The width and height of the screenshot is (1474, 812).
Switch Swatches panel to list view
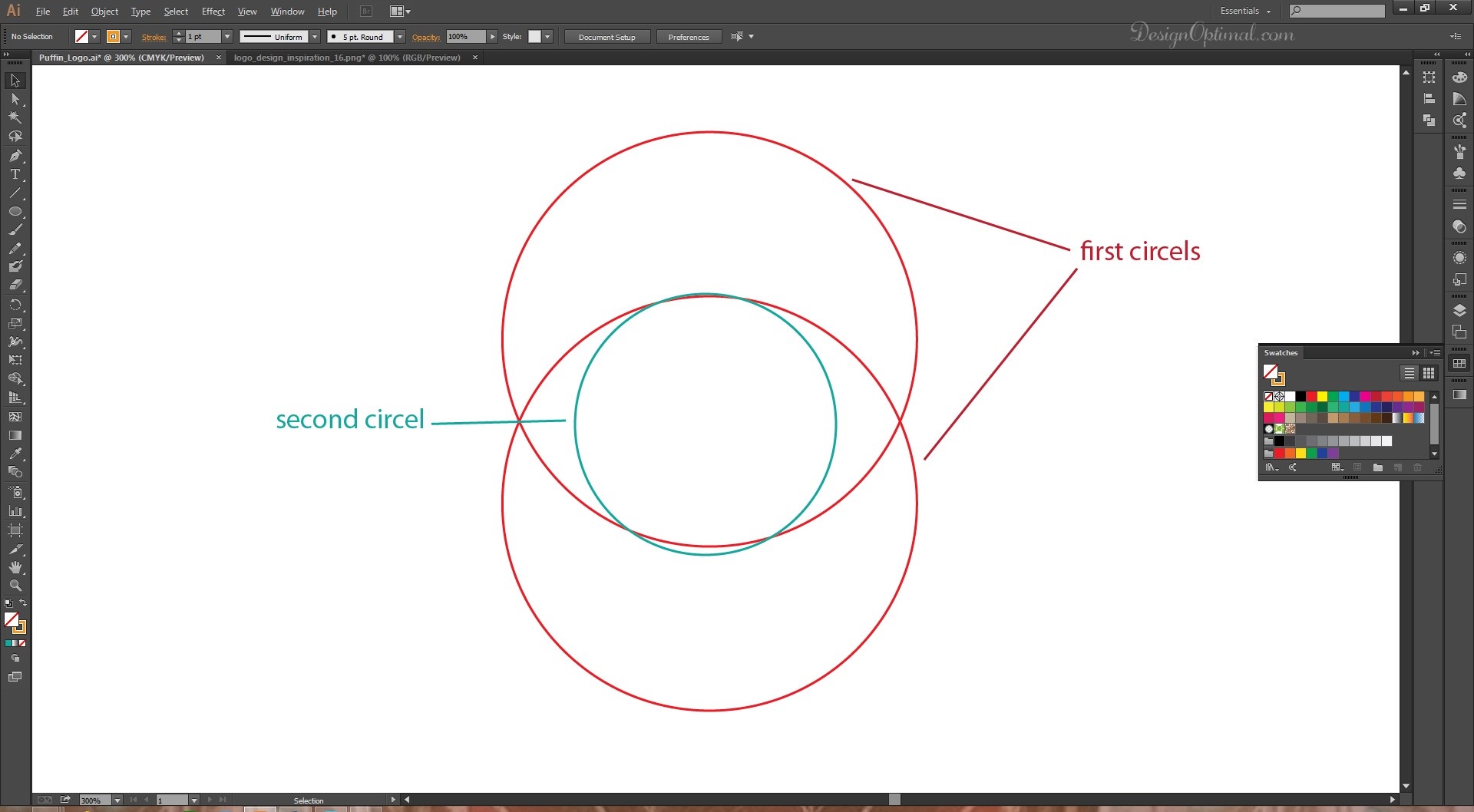1409,373
